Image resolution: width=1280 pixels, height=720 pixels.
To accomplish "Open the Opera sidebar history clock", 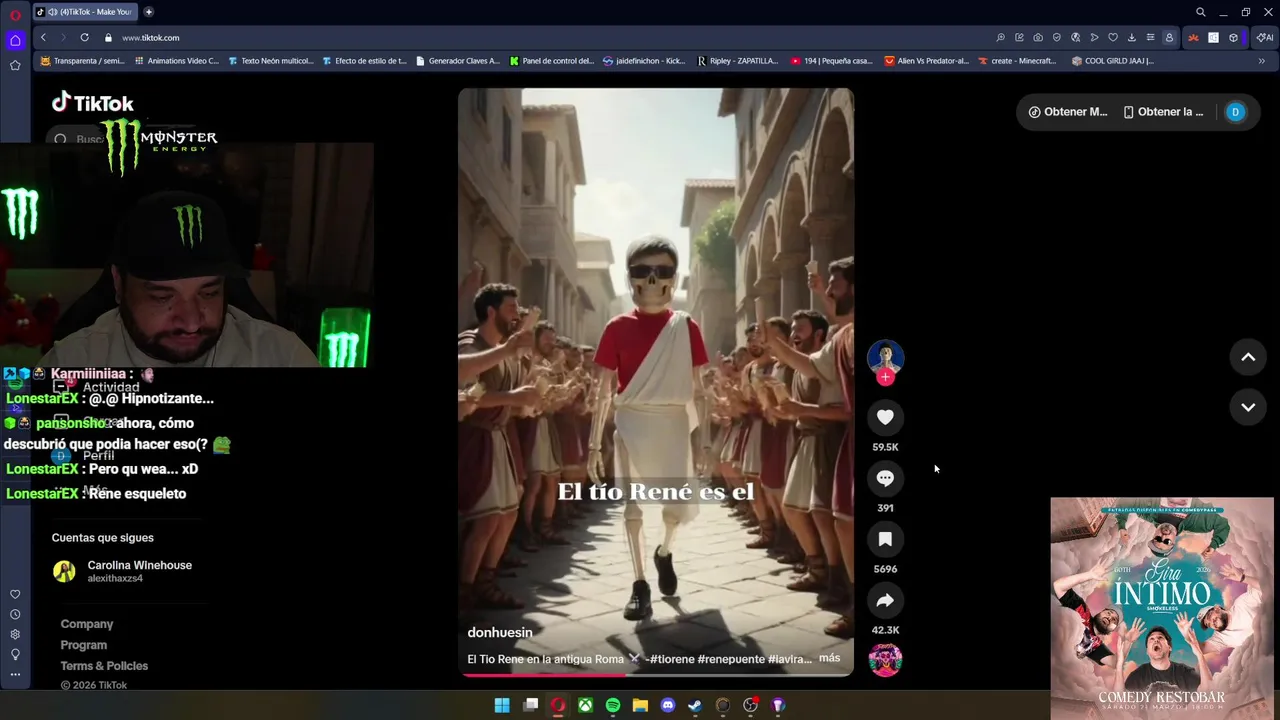I will point(15,614).
